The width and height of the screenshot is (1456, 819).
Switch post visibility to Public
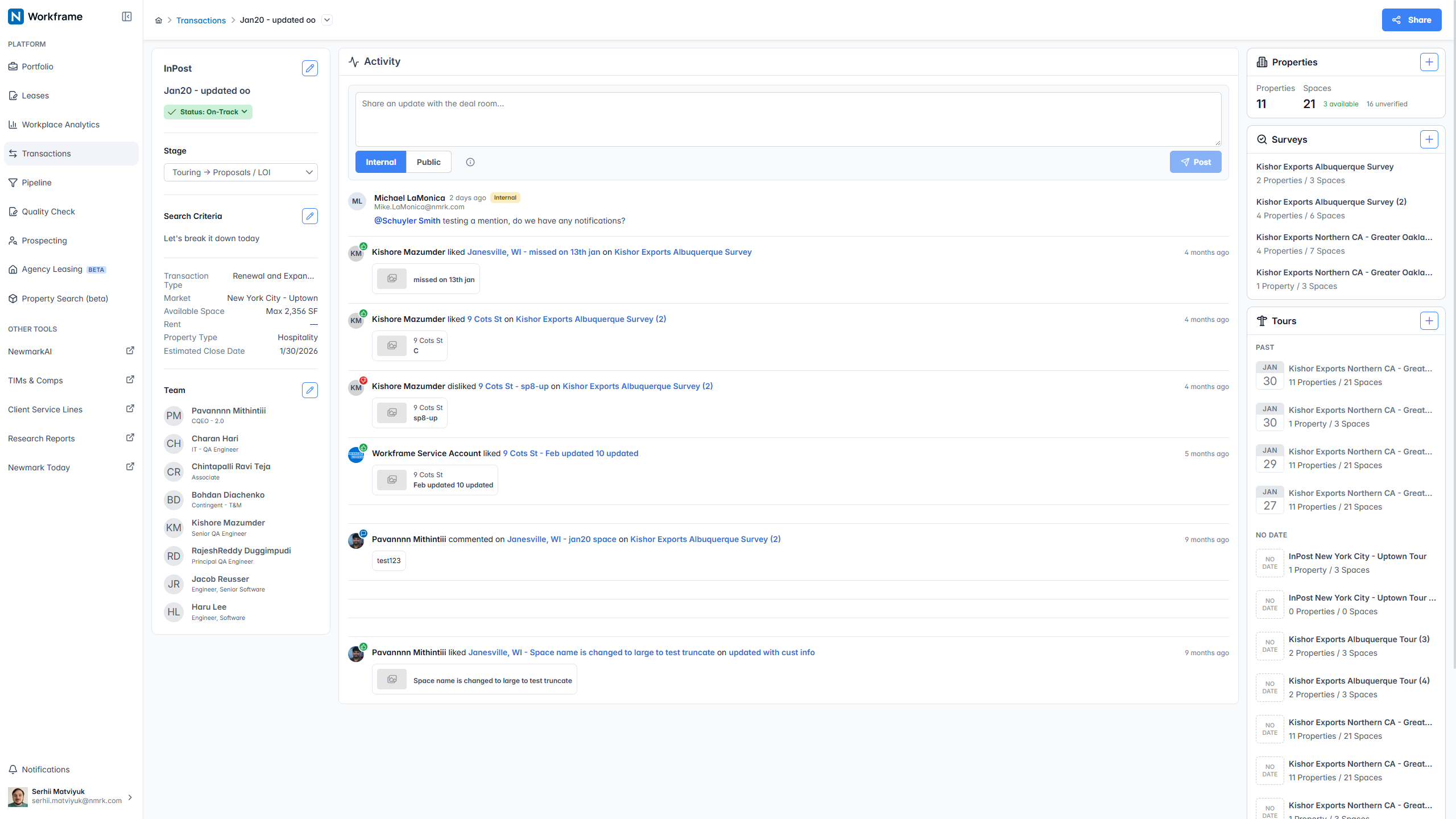[428, 162]
